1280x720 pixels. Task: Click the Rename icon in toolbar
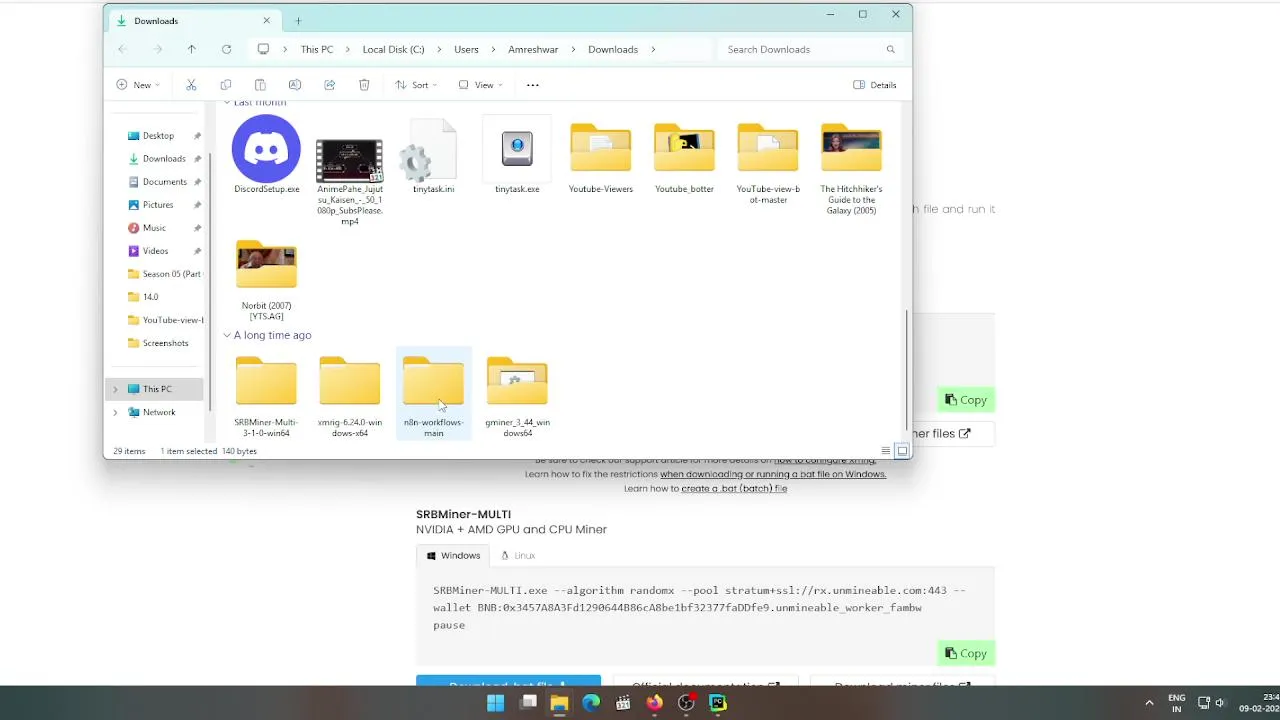(x=295, y=85)
